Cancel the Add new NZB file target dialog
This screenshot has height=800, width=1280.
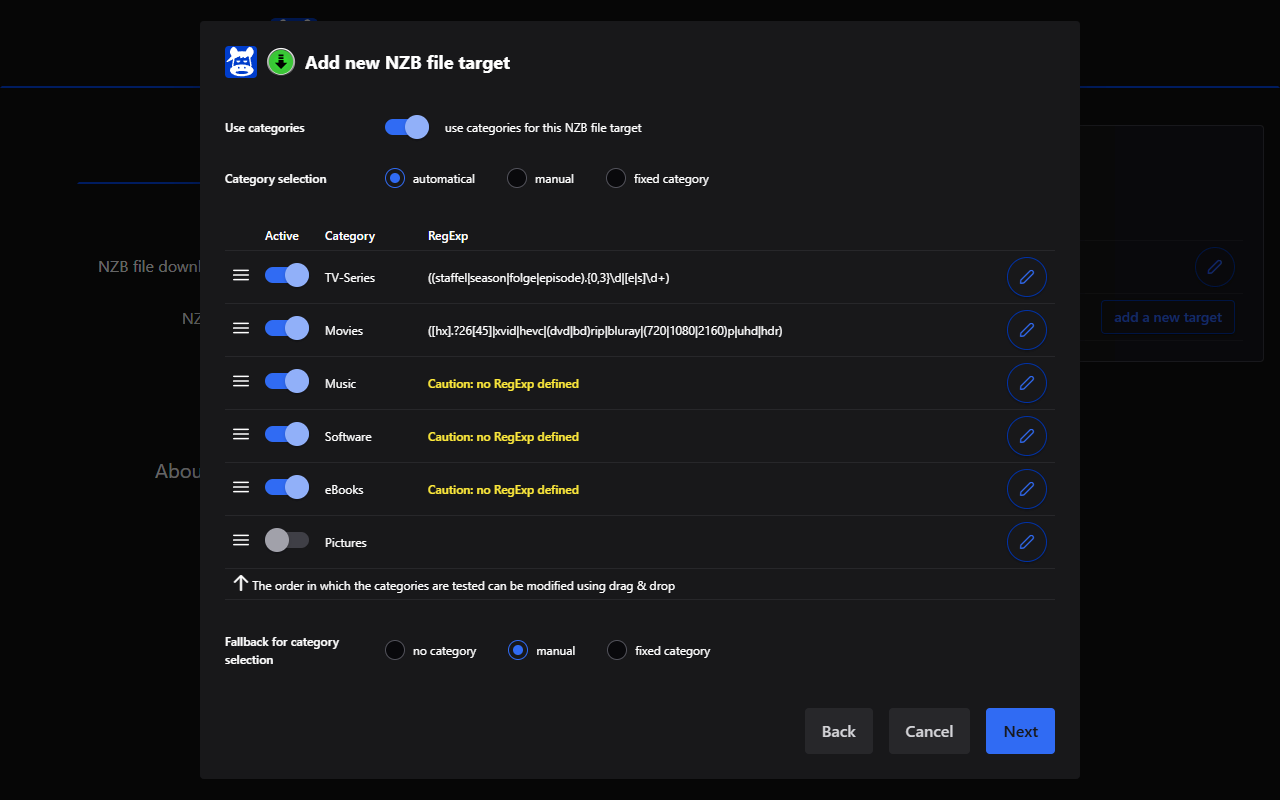click(x=929, y=731)
